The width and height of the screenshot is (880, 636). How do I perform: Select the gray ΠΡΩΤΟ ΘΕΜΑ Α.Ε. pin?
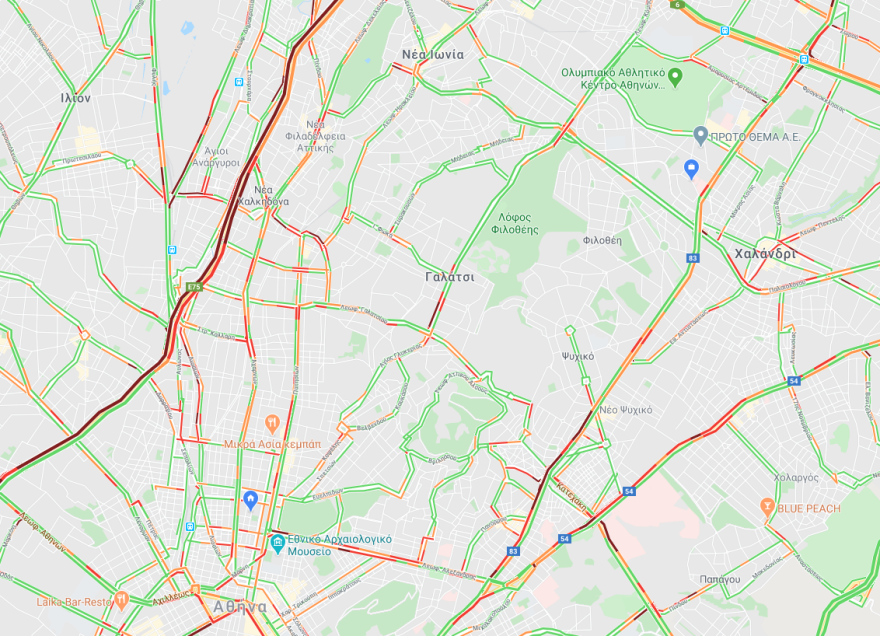click(700, 136)
